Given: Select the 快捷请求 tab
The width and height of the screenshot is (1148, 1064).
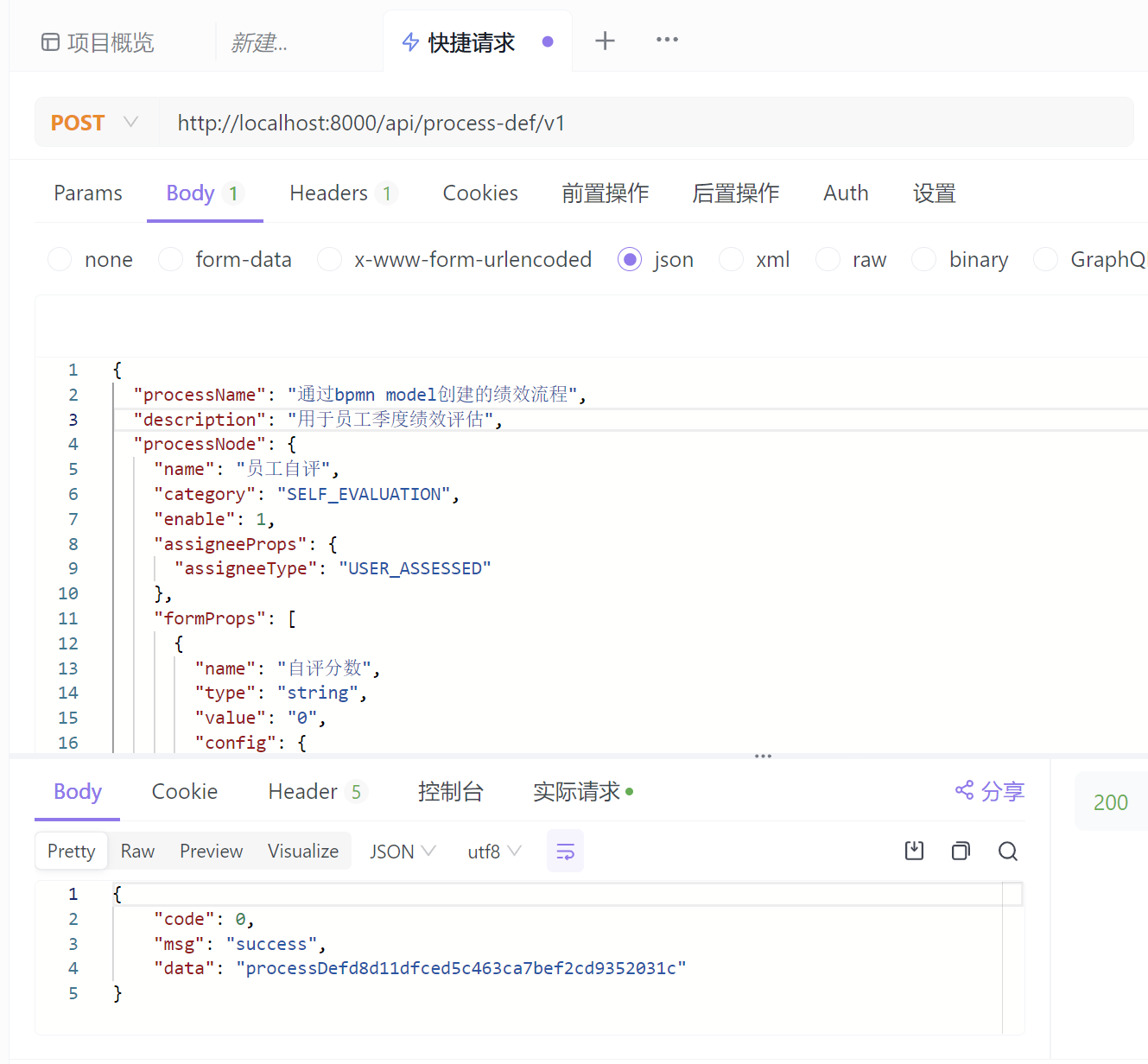Looking at the screenshot, I should 472,42.
